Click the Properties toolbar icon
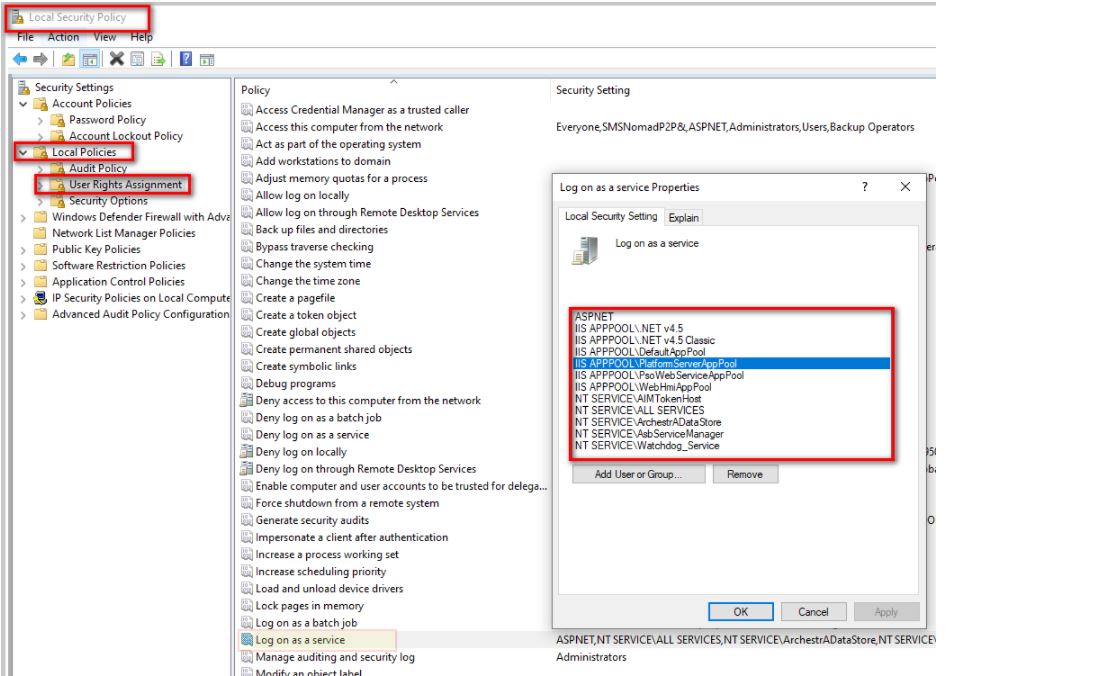The height and width of the screenshot is (676, 1110). point(137,59)
